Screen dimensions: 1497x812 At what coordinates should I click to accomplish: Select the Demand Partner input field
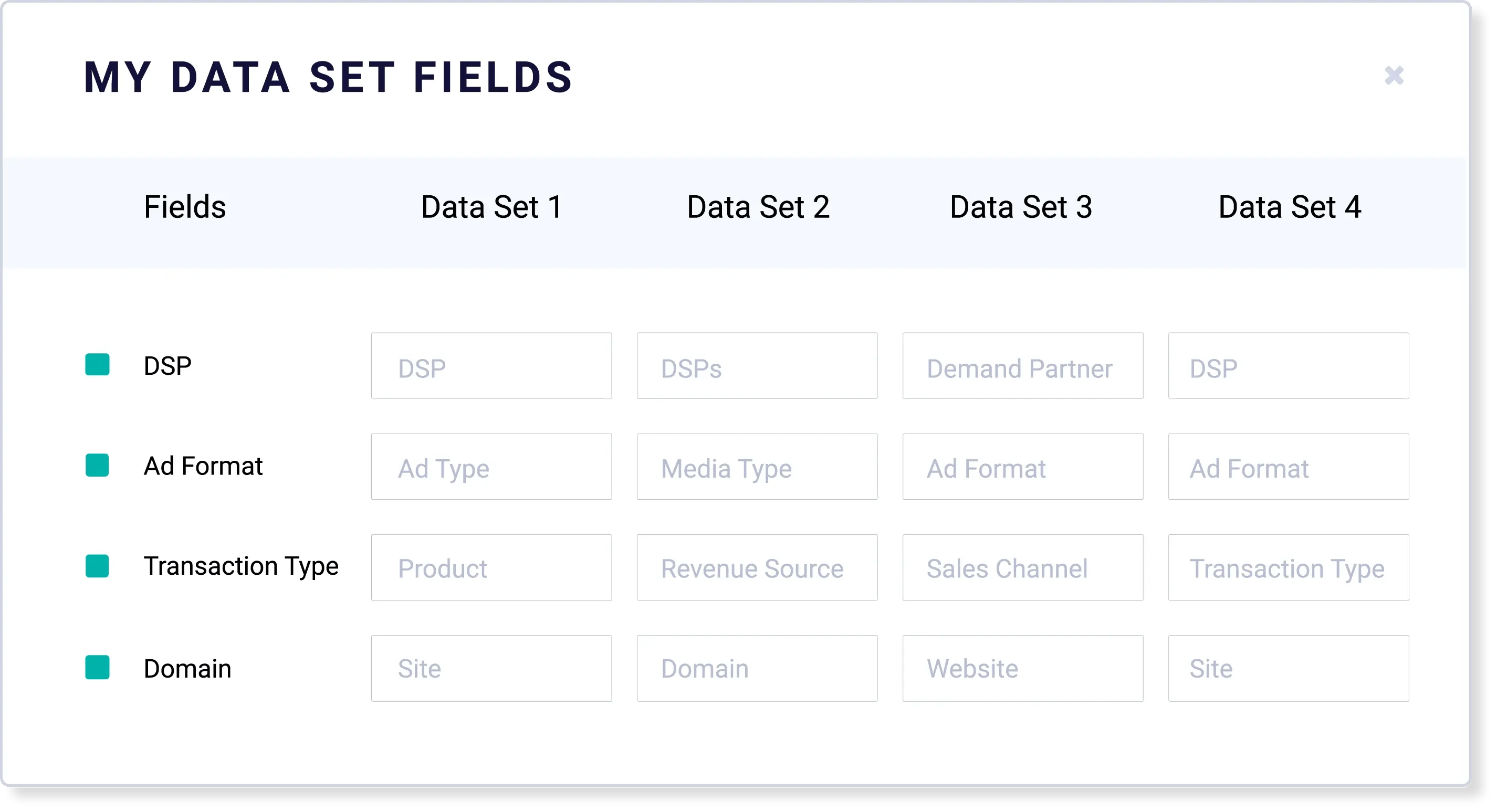[1022, 366]
